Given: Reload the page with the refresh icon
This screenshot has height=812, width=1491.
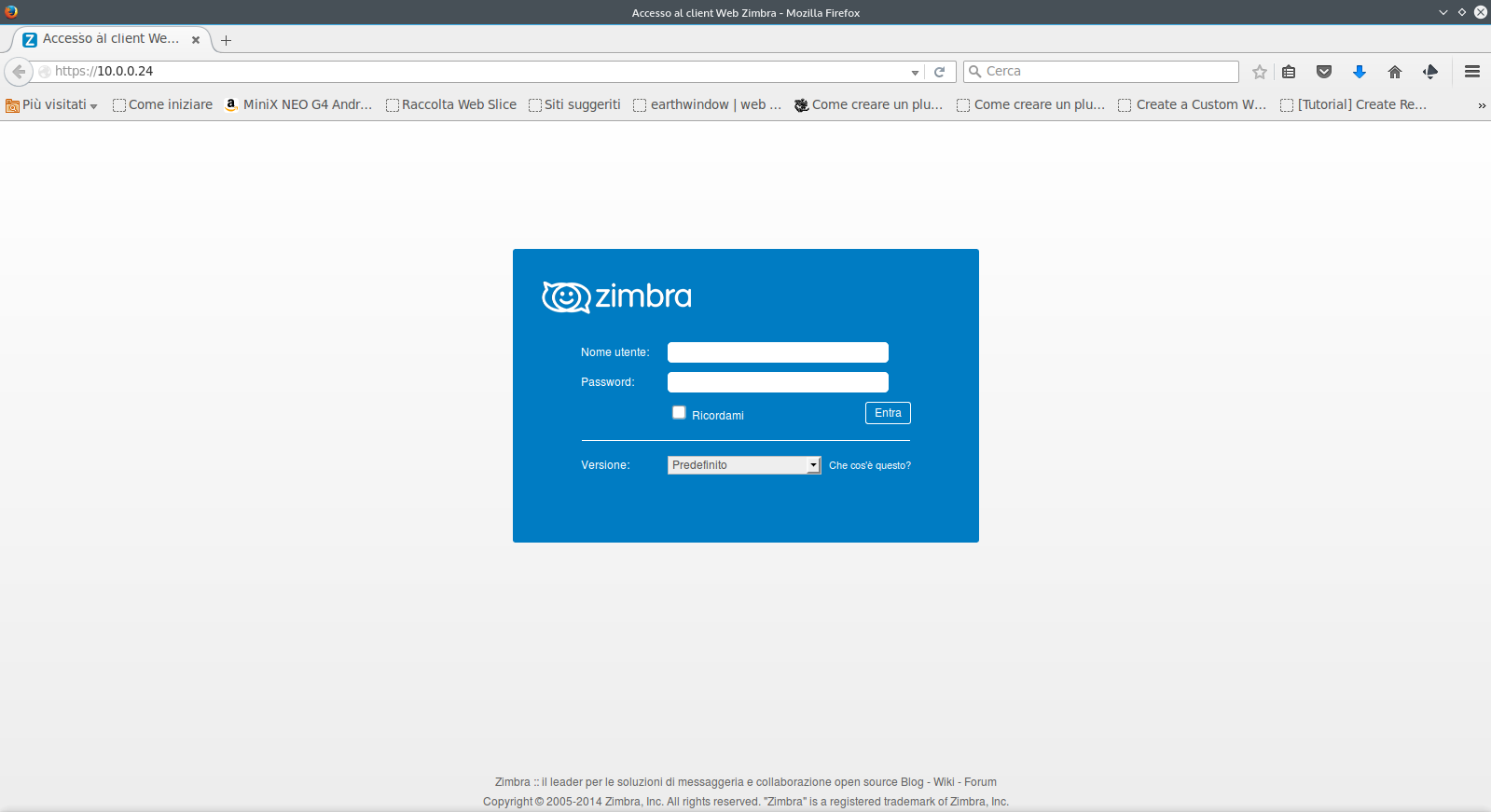Looking at the screenshot, I should pos(940,72).
